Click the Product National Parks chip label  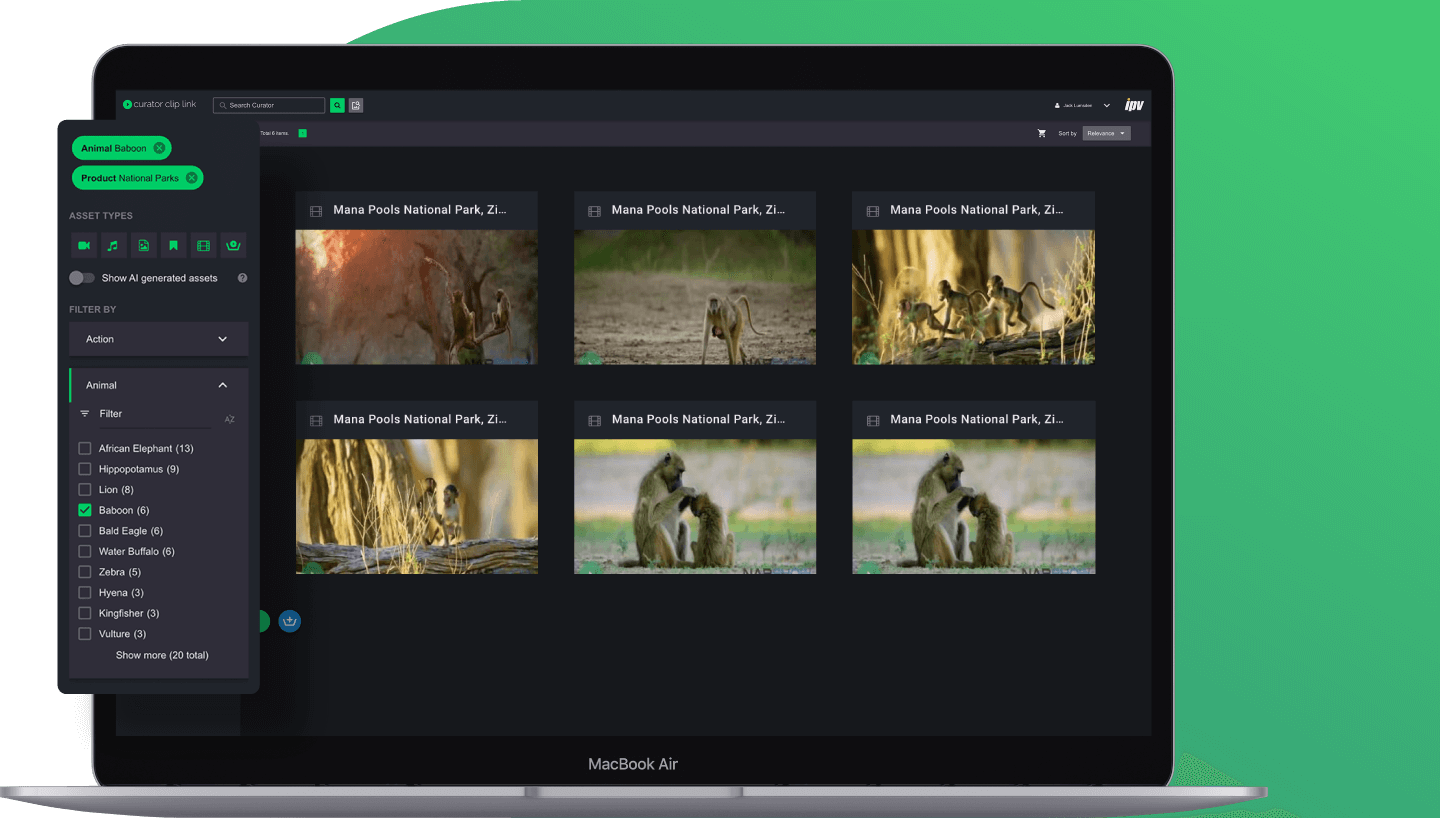pos(130,178)
